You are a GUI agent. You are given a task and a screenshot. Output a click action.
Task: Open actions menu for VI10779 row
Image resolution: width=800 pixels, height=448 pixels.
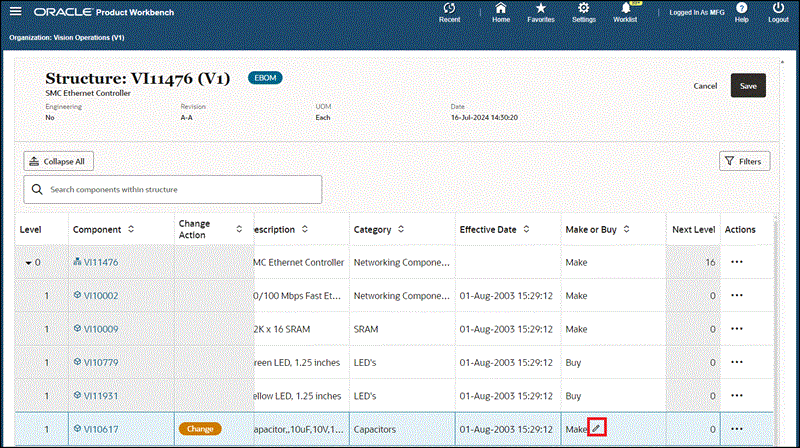coord(737,362)
